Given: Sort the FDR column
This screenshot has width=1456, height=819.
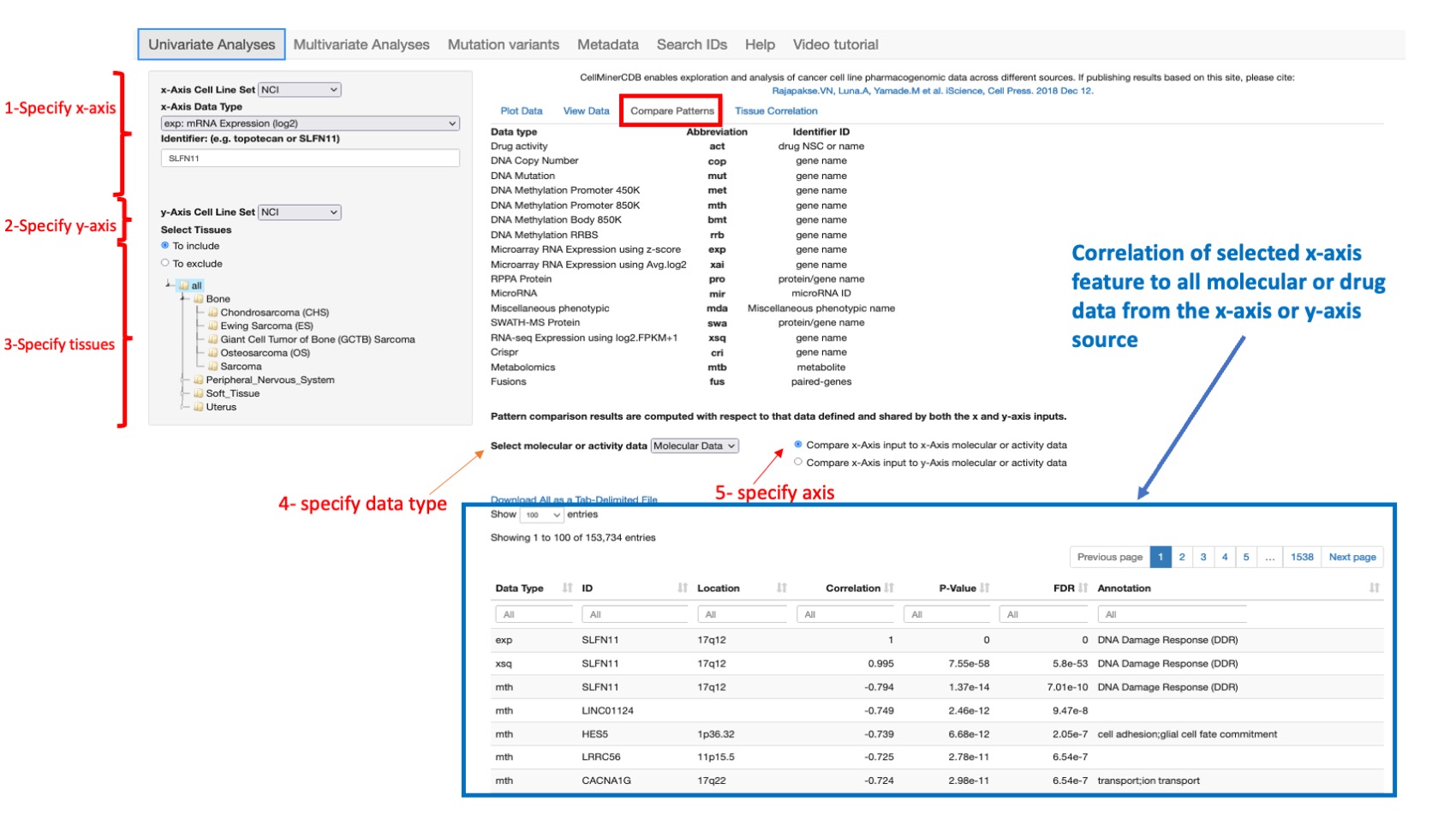Looking at the screenshot, I should [1077, 589].
